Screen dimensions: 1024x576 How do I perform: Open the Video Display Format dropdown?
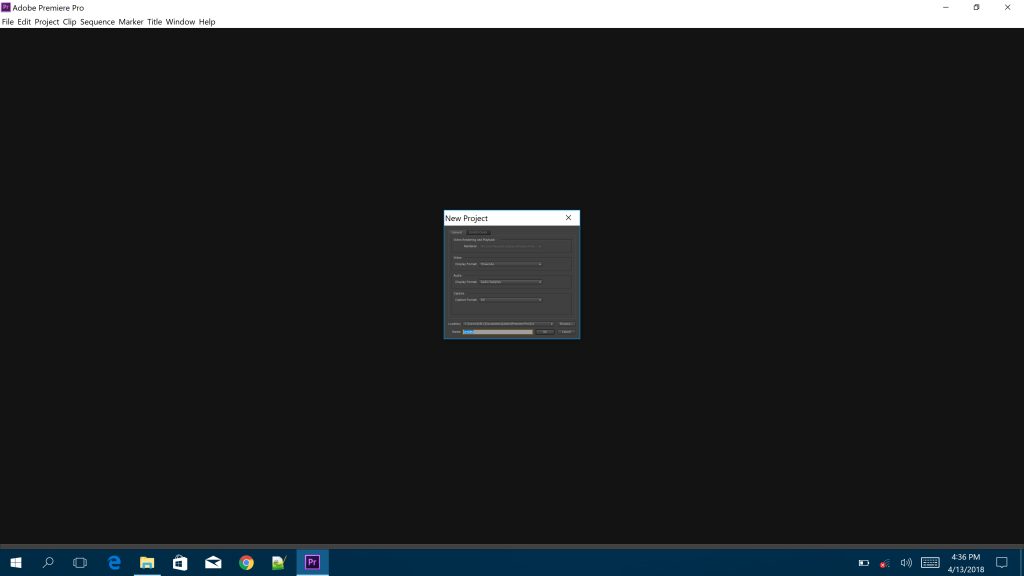tap(511, 264)
